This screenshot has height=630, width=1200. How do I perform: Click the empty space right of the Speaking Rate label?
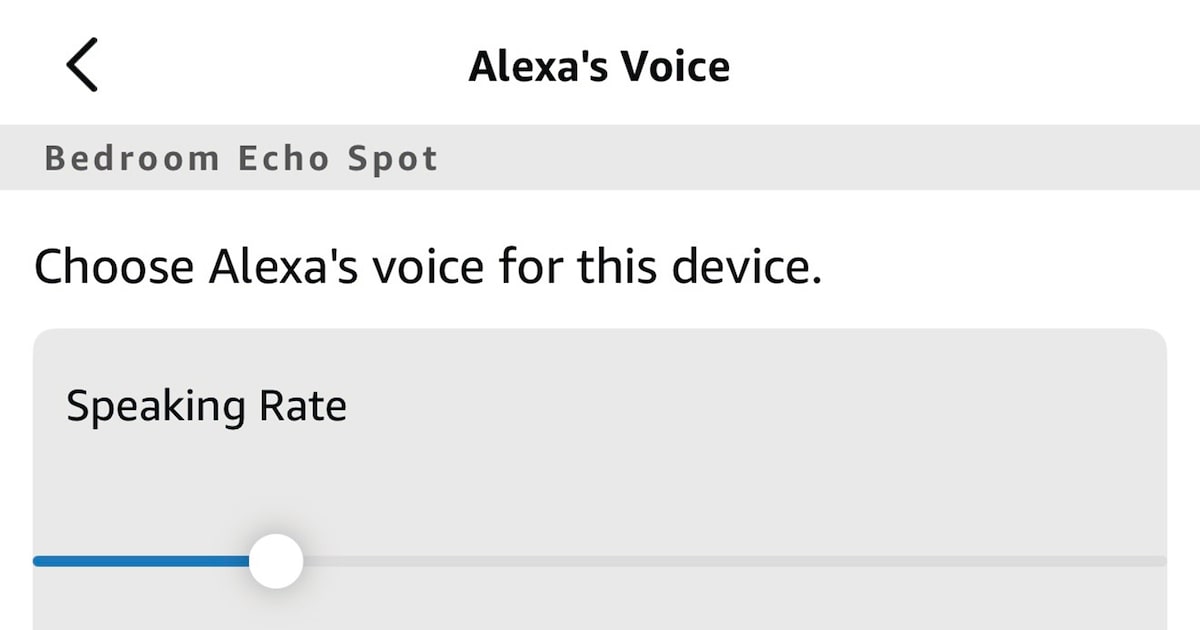[x=750, y=407]
